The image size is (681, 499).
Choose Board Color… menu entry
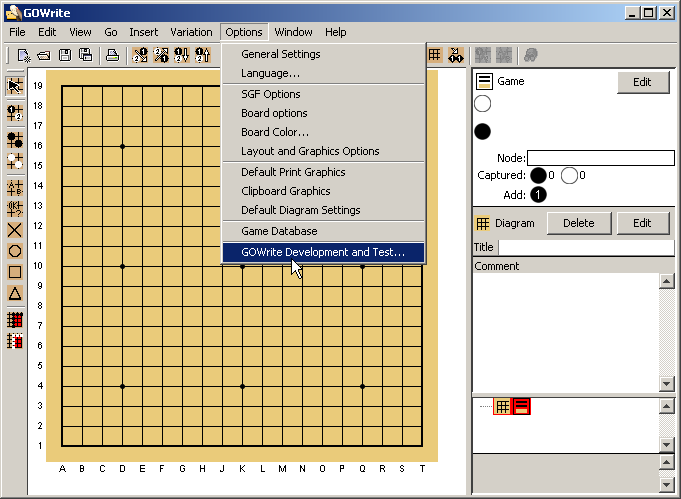(x=324, y=132)
